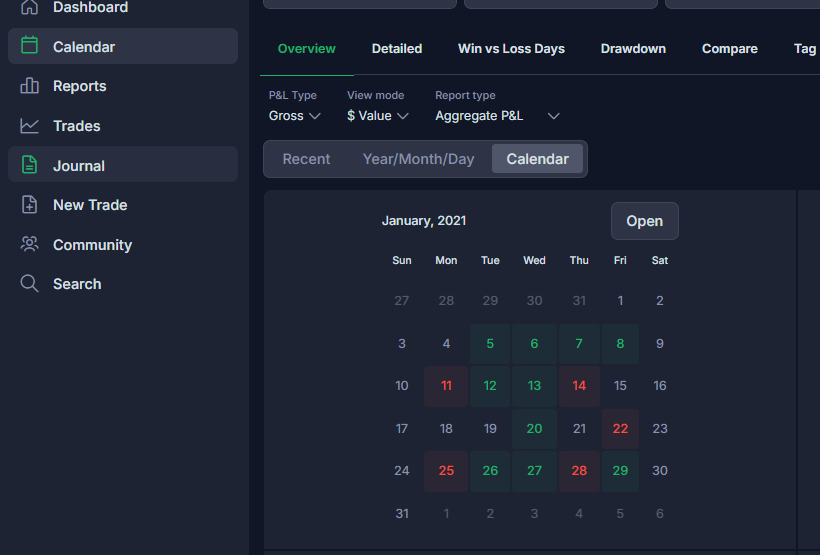
Task: Click day 16 in the calendar
Action: point(660,386)
